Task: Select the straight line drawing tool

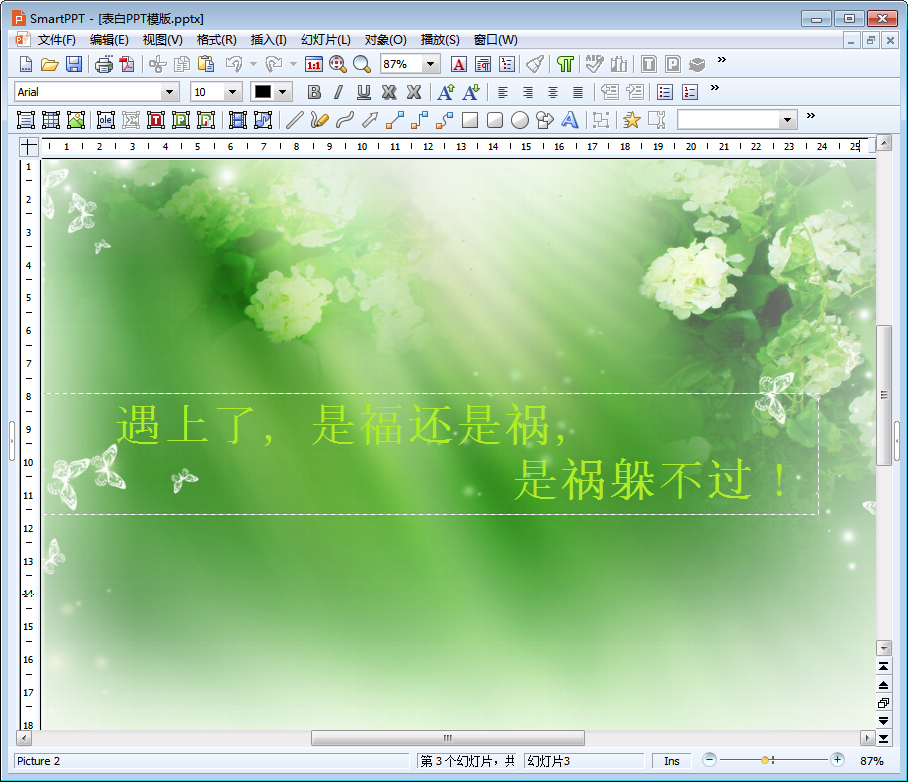Action: (x=295, y=120)
